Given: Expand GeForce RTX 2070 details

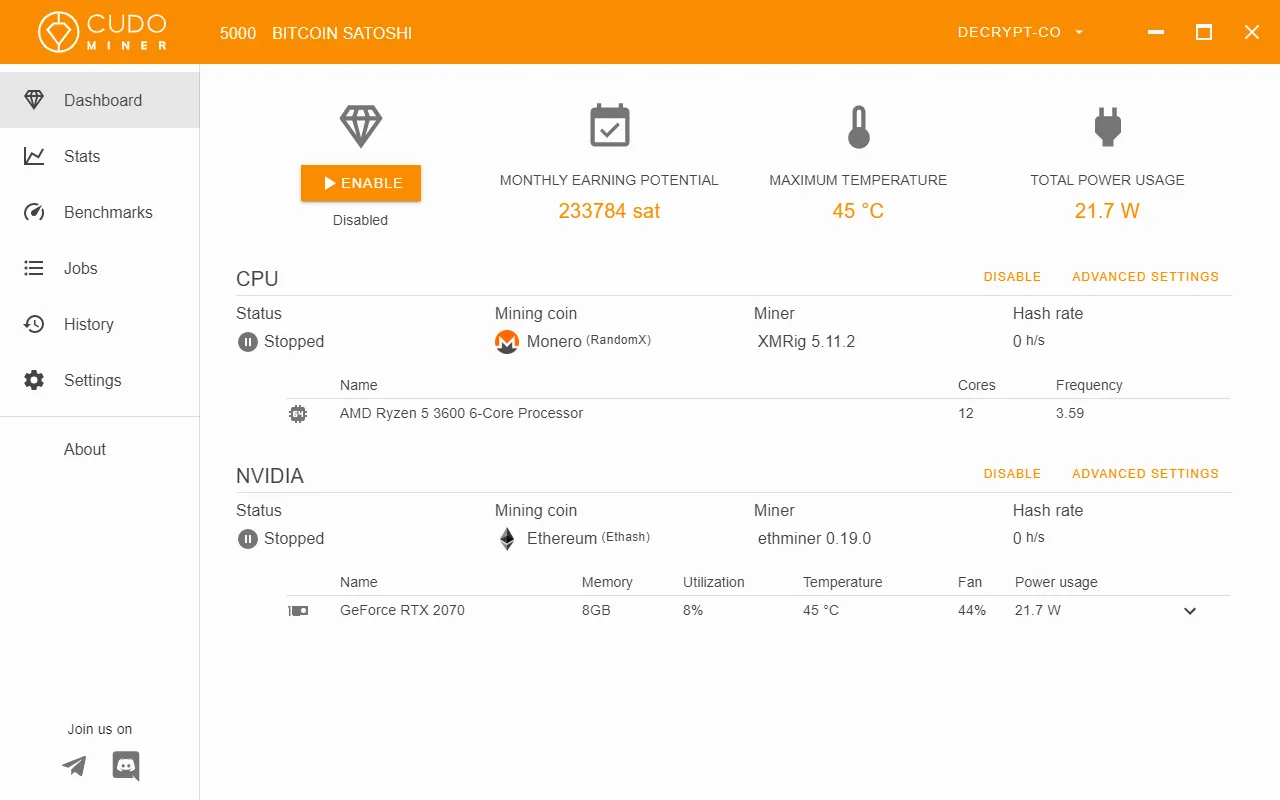Looking at the screenshot, I should coord(1189,610).
